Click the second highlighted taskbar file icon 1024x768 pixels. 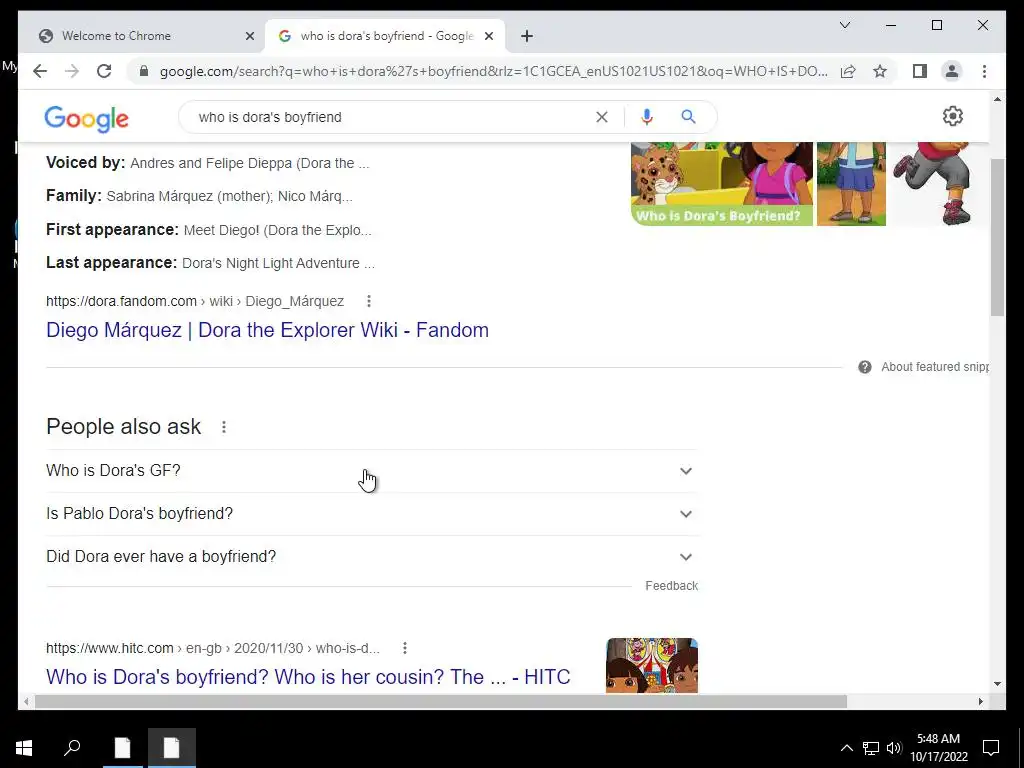tap(171, 747)
